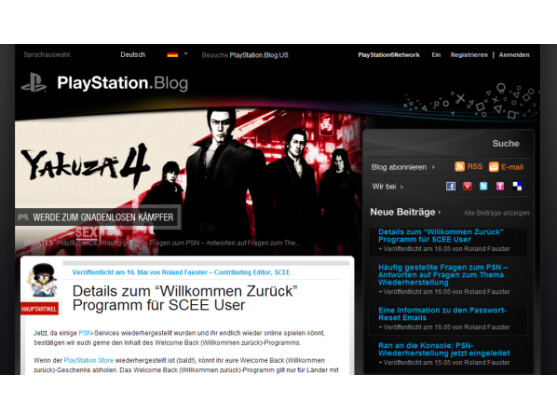Click the Hauptartikel red label
557x418 pixels.
tap(39, 309)
